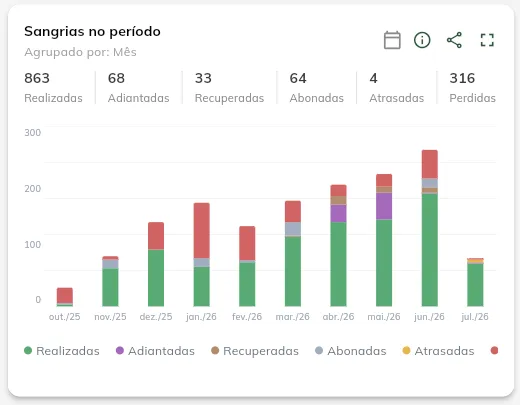The height and width of the screenshot is (405, 520).
Task: Click the green Realizadas legend dot
Action: pos(28,350)
